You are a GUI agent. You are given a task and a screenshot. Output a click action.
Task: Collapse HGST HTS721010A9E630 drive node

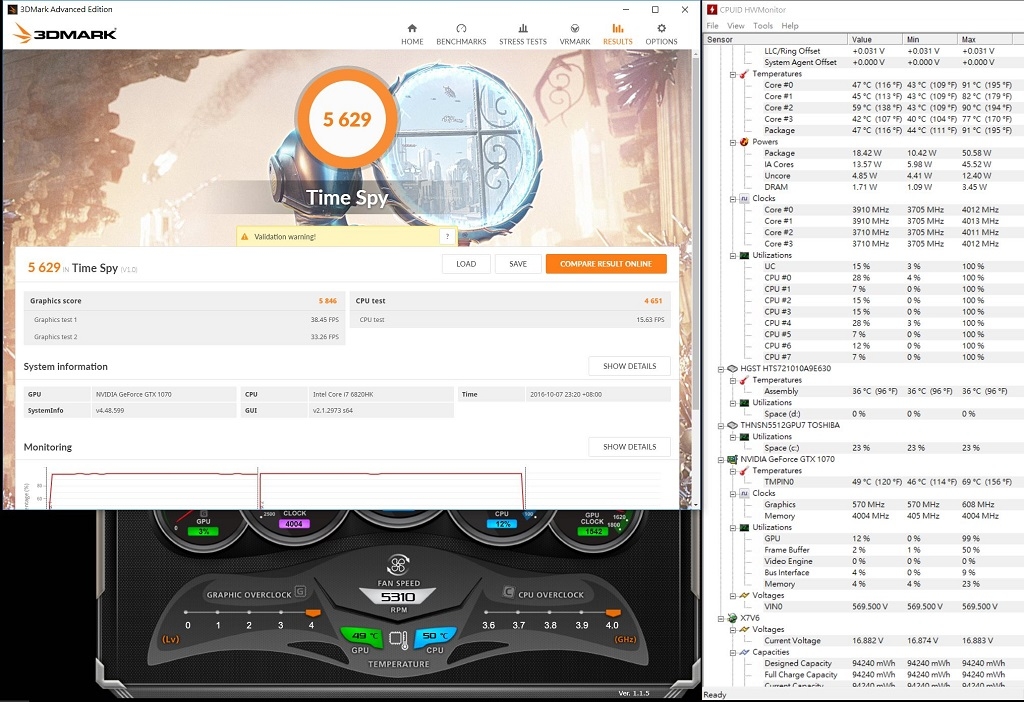(x=721, y=369)
